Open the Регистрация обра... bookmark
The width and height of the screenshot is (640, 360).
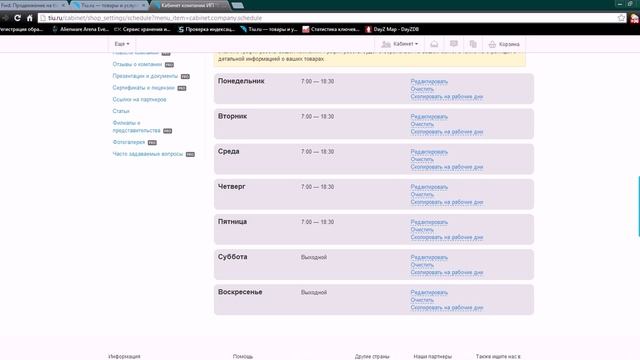coord(22,29)
